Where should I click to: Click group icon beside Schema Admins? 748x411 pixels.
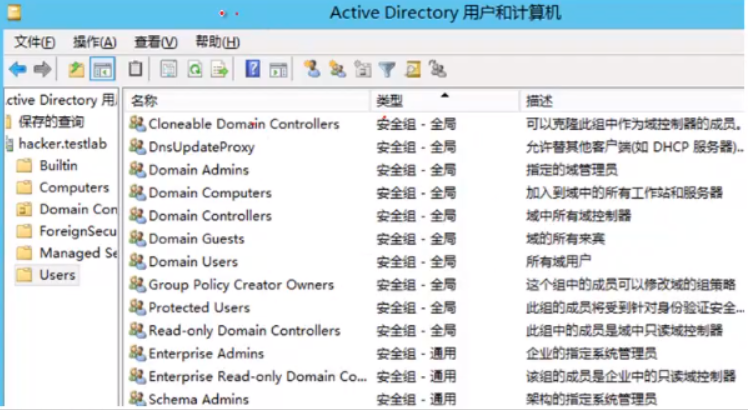tap(137, 399)
